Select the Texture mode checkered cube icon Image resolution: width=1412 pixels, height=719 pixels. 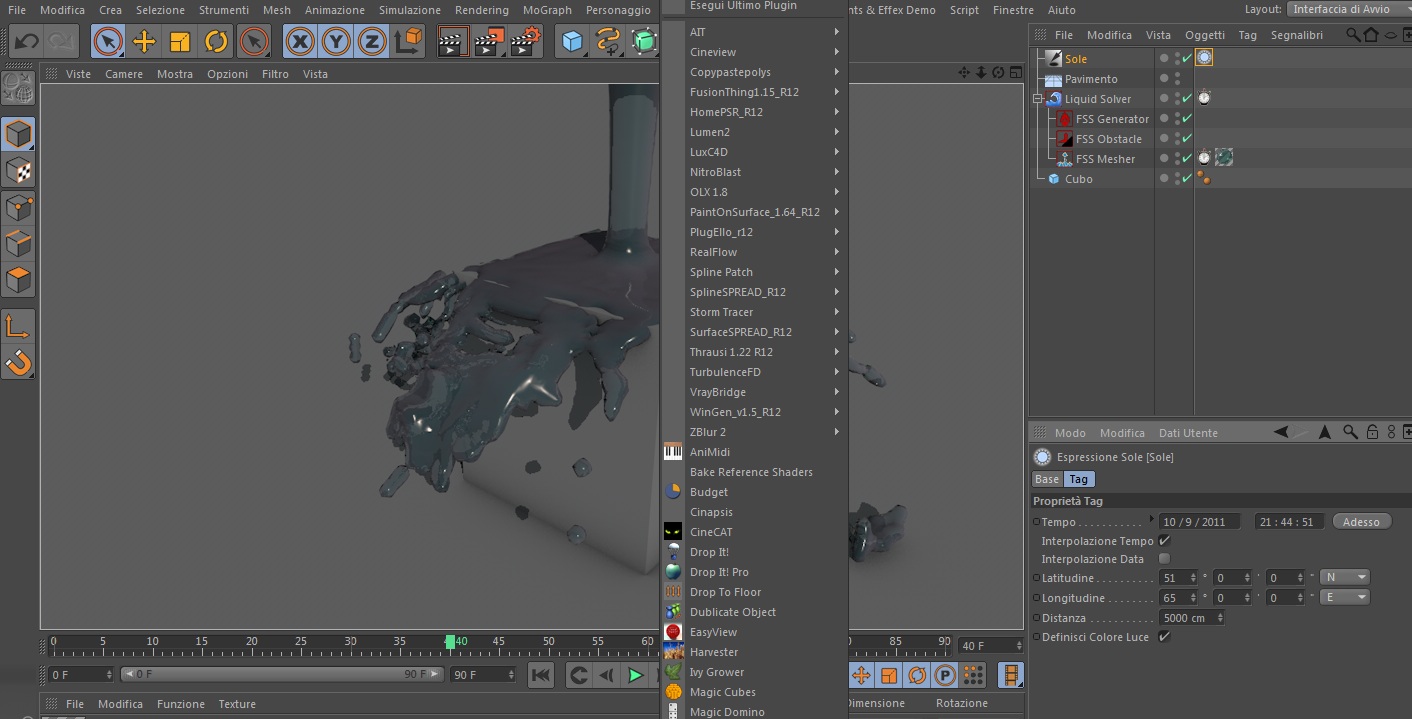[x=18, y=170]
